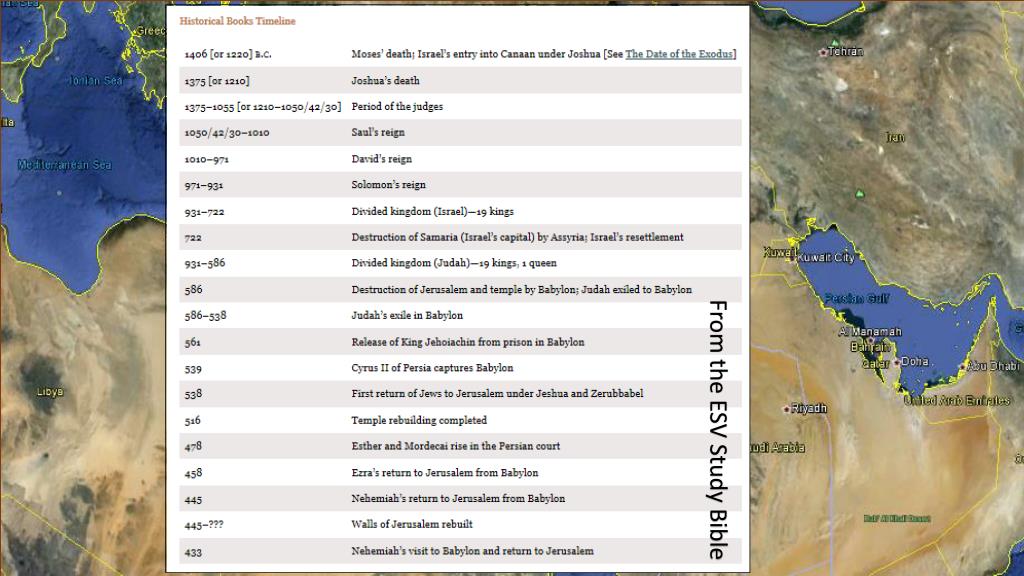Select the Doha city marker

[x=897, y=362]
